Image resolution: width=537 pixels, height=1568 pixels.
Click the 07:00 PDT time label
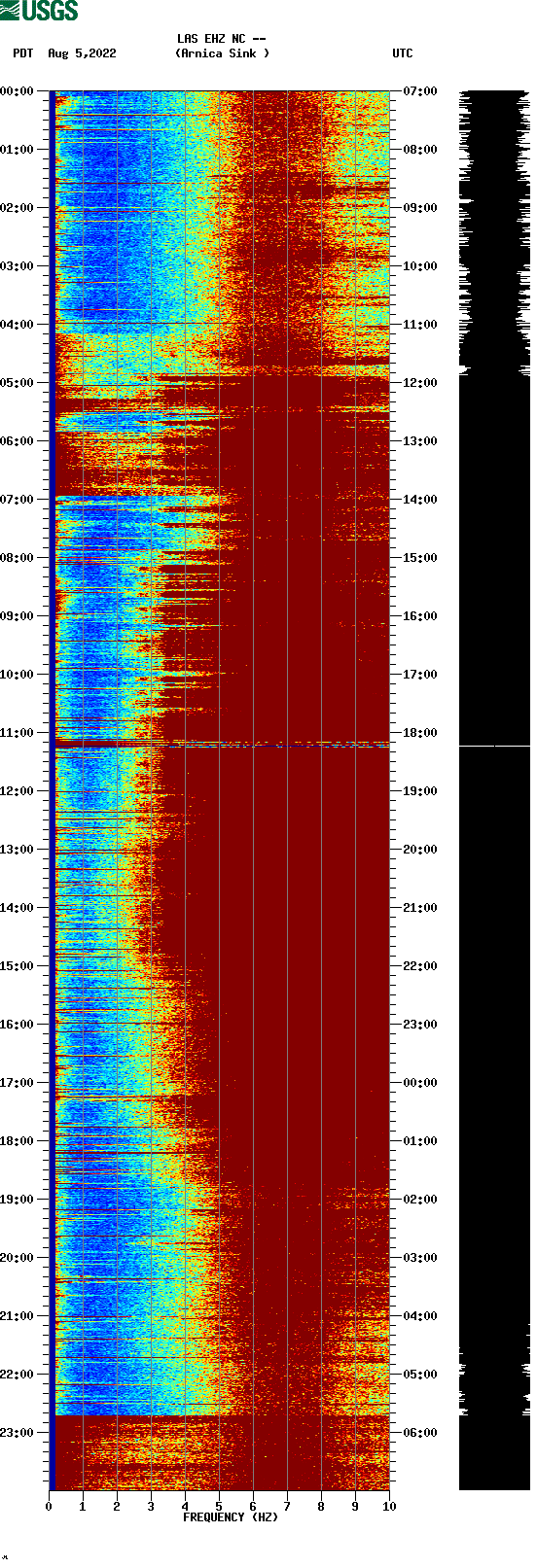18,500
